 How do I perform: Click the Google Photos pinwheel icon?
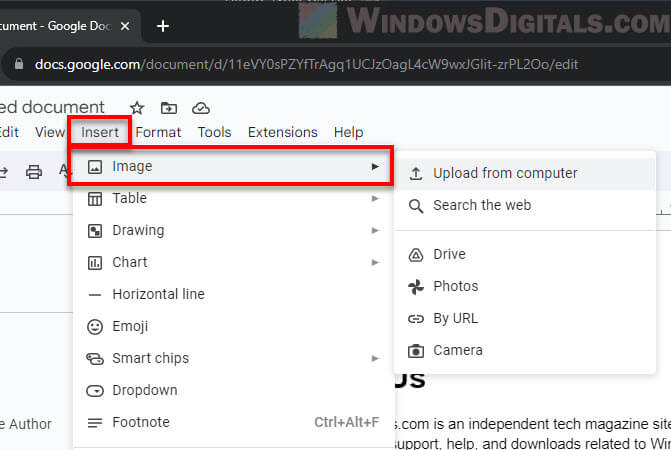point(416,287)
